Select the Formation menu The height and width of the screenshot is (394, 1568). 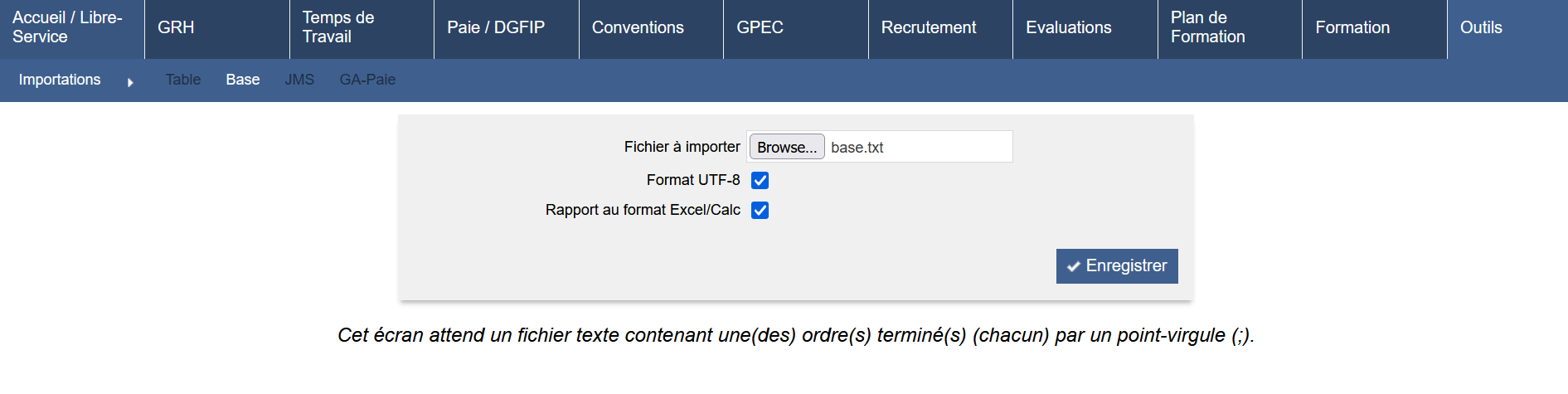(1352, 27)
